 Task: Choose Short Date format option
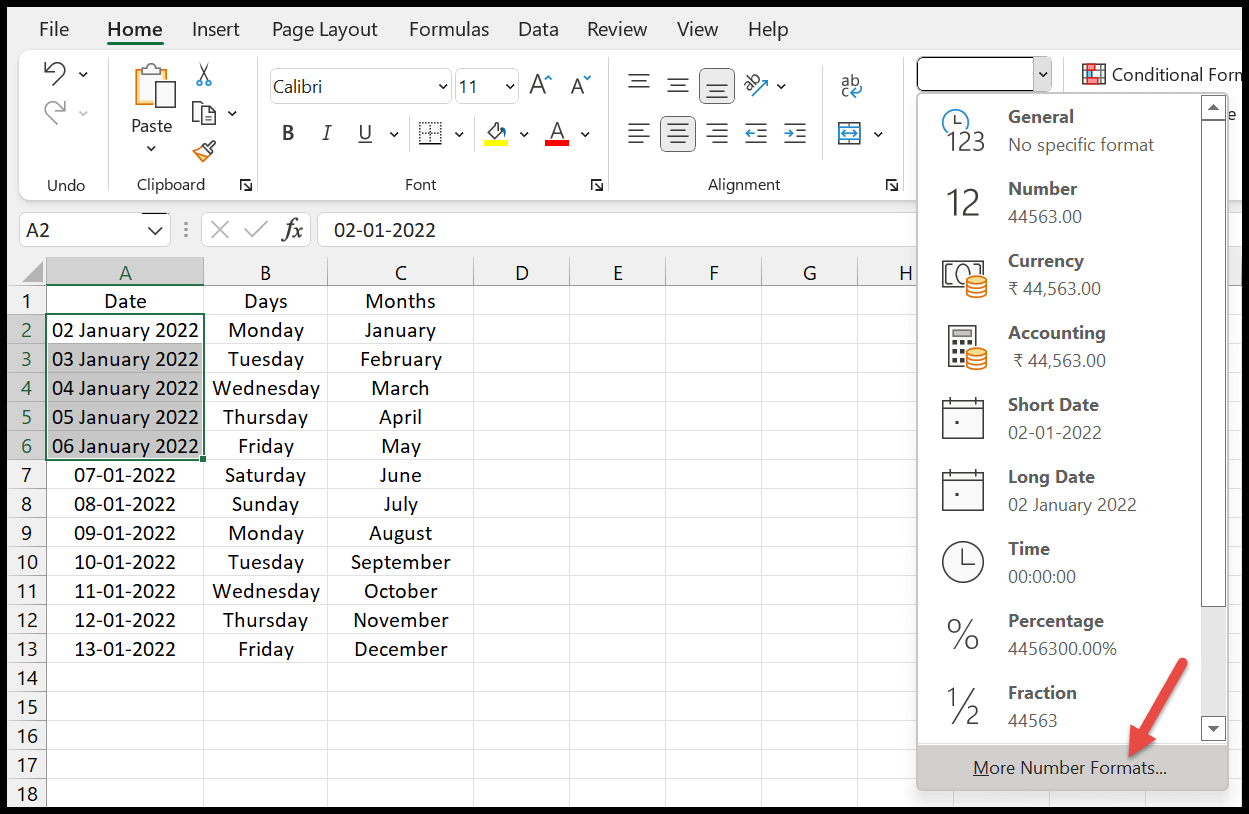(x=1059, y=419)
